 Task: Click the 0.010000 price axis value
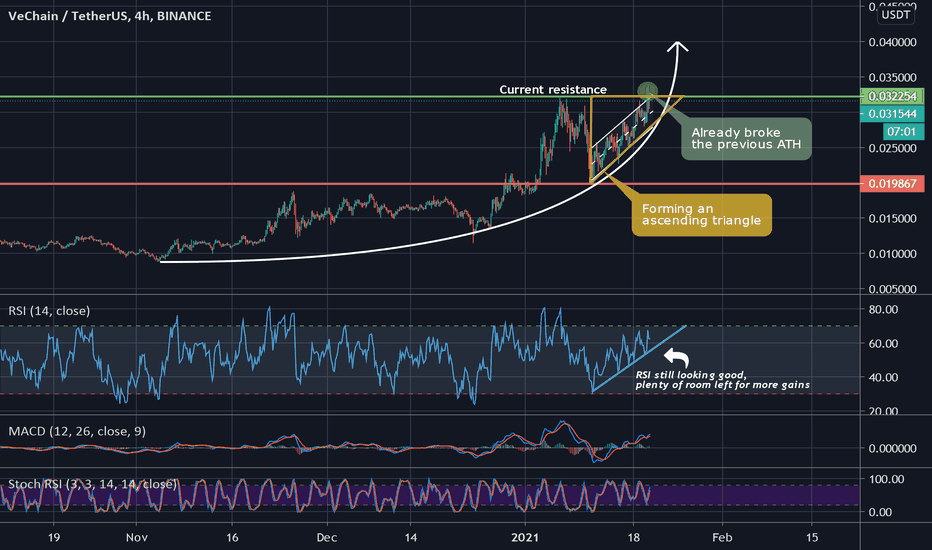pyautogui.click(x=892, y=254)
